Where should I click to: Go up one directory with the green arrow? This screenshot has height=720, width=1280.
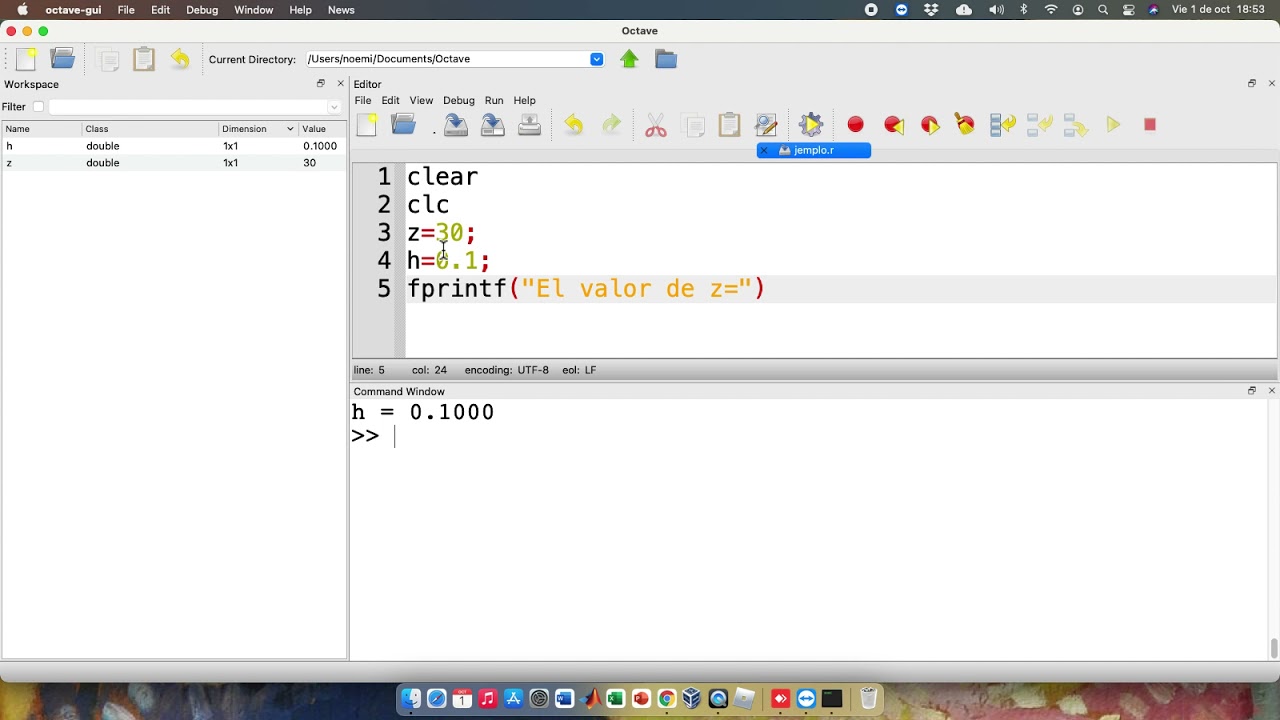pos(629,59)
